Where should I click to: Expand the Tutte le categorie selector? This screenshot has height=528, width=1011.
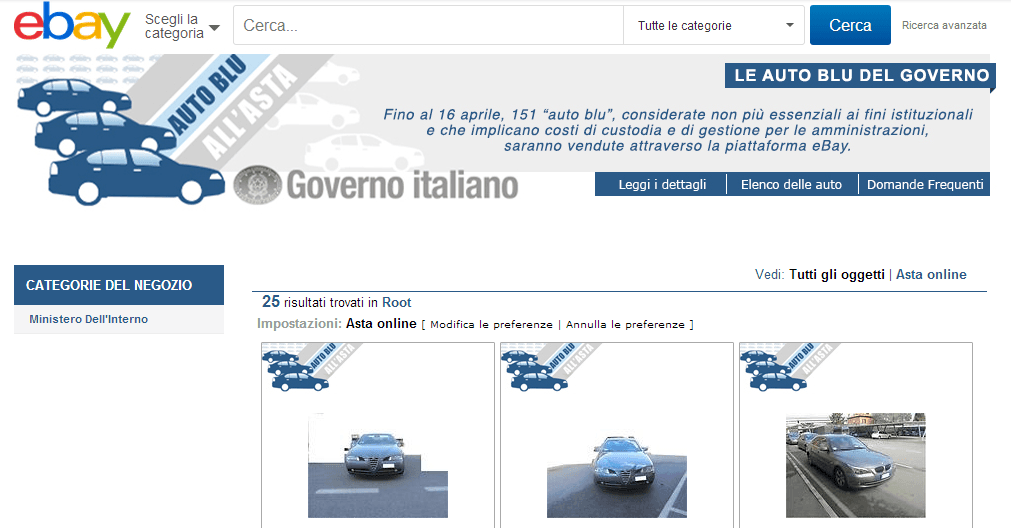tap(714, 26)
